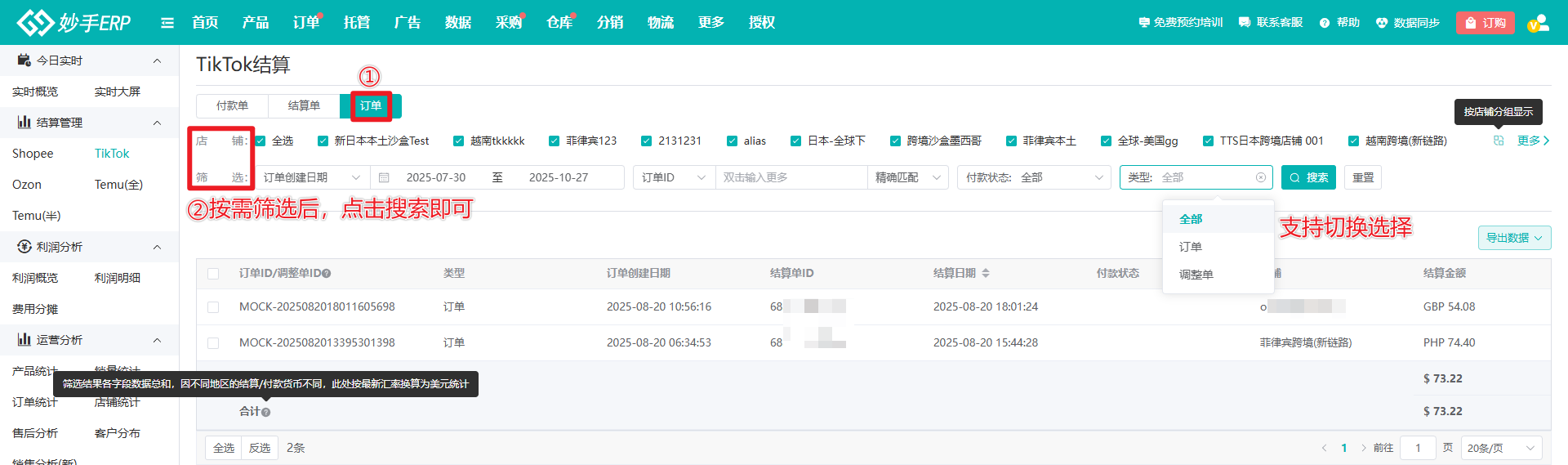
Task: Click the group-by-store display icon
Action: (1499, 141)
